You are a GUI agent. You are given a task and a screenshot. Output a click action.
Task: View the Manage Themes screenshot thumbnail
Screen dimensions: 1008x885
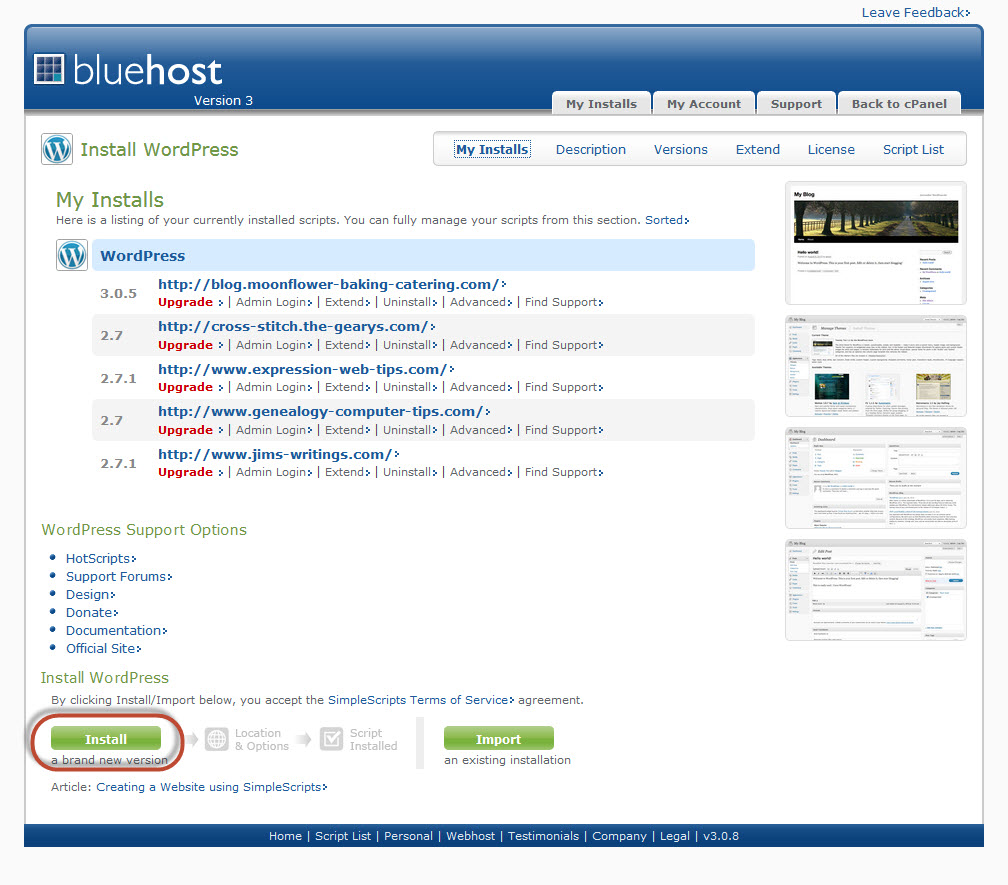tap(876, 366)
